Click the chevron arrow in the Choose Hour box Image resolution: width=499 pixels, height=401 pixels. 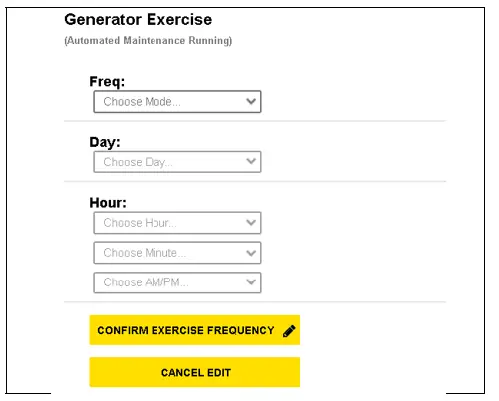(251, 222)
